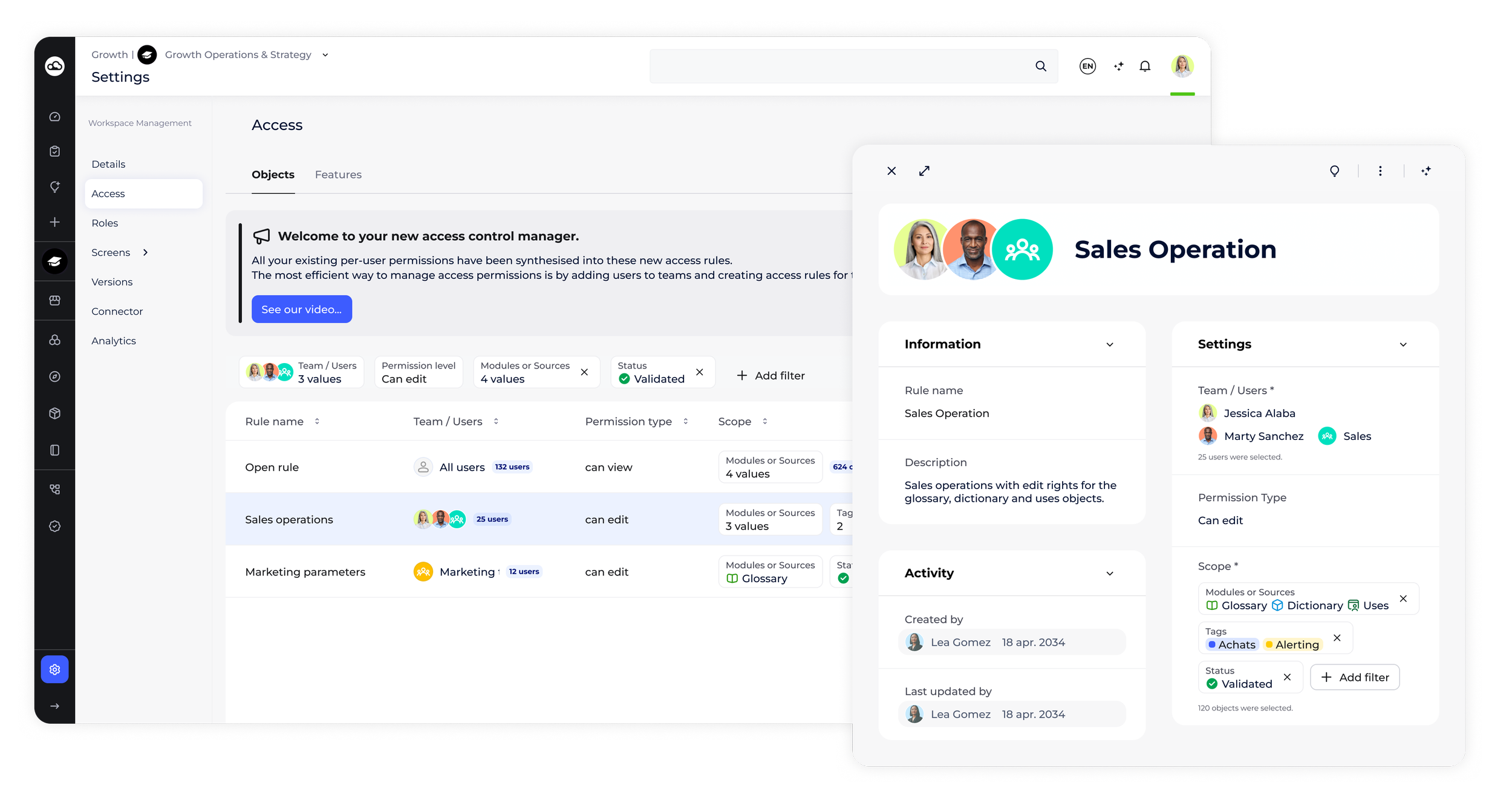Click the notification bell icon

coord(1145,66)
